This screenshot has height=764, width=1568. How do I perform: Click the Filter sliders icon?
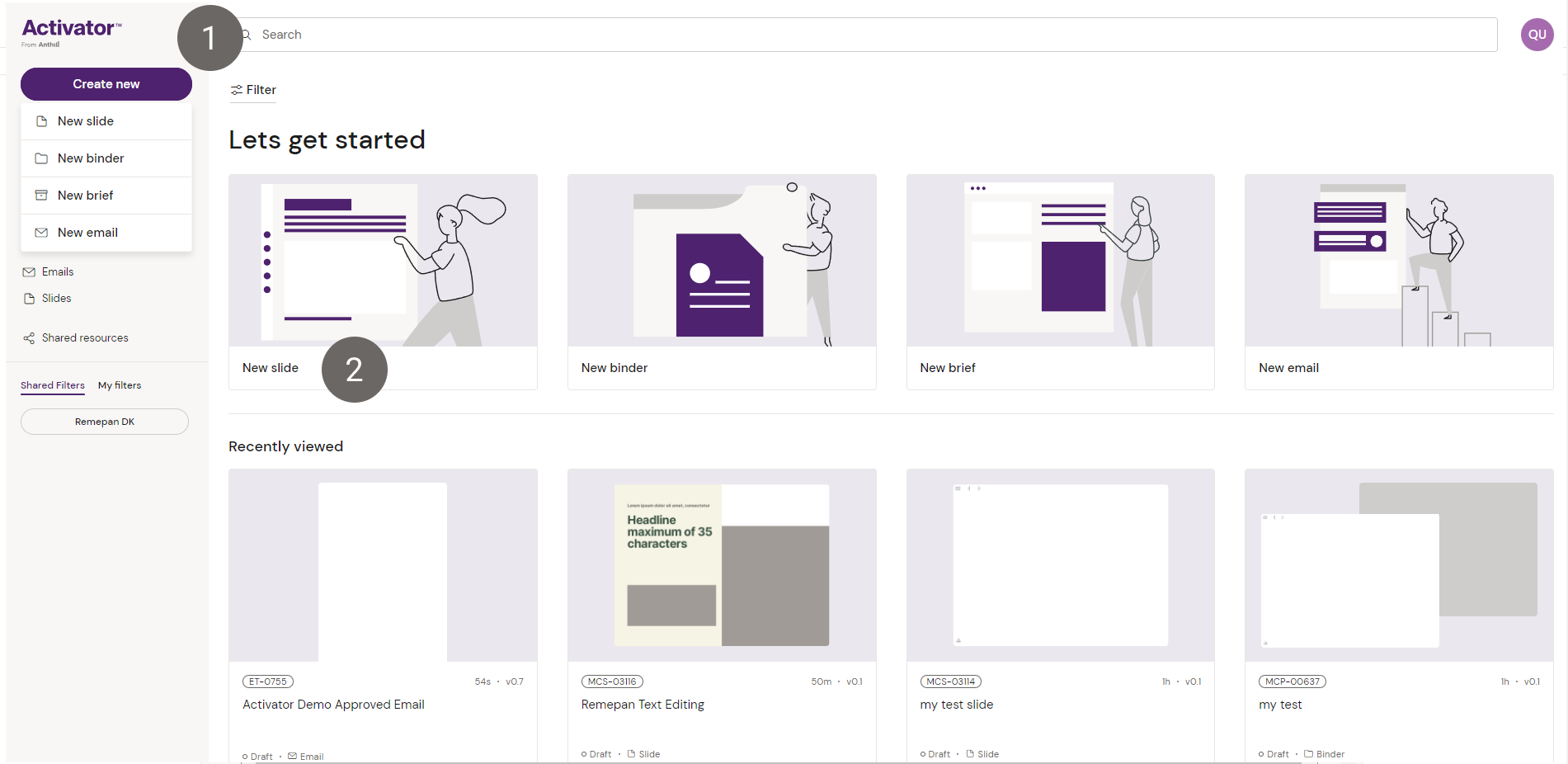(237, 90)
